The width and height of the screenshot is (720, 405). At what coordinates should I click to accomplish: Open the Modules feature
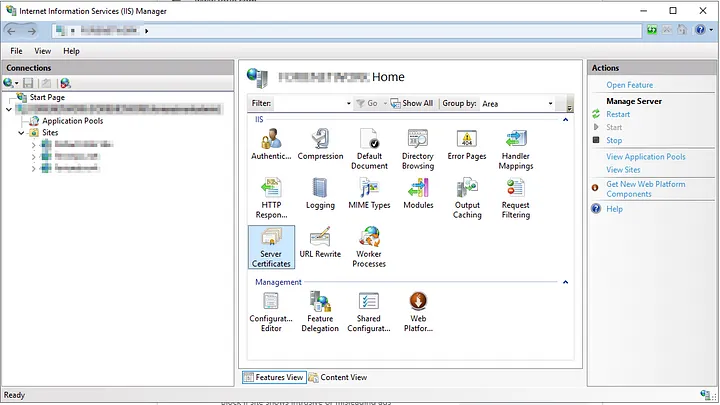[418, 194]
